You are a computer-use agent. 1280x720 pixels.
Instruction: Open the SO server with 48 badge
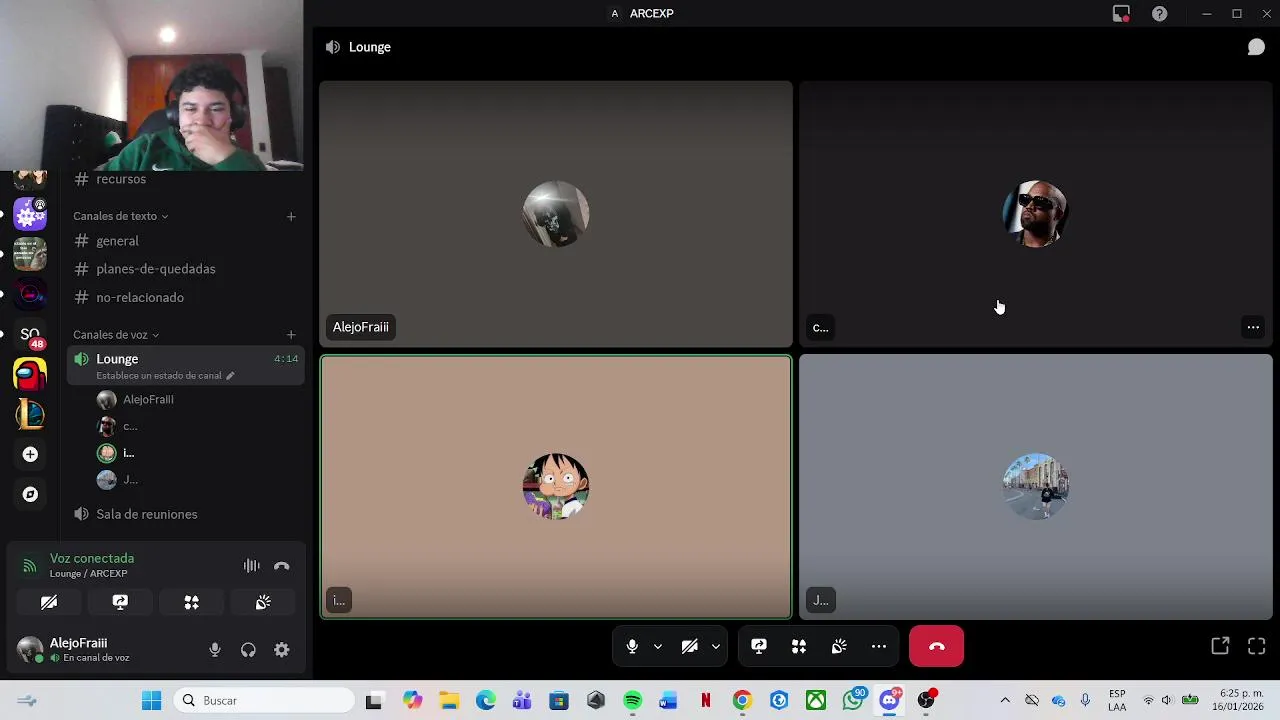tap(30, 335)
